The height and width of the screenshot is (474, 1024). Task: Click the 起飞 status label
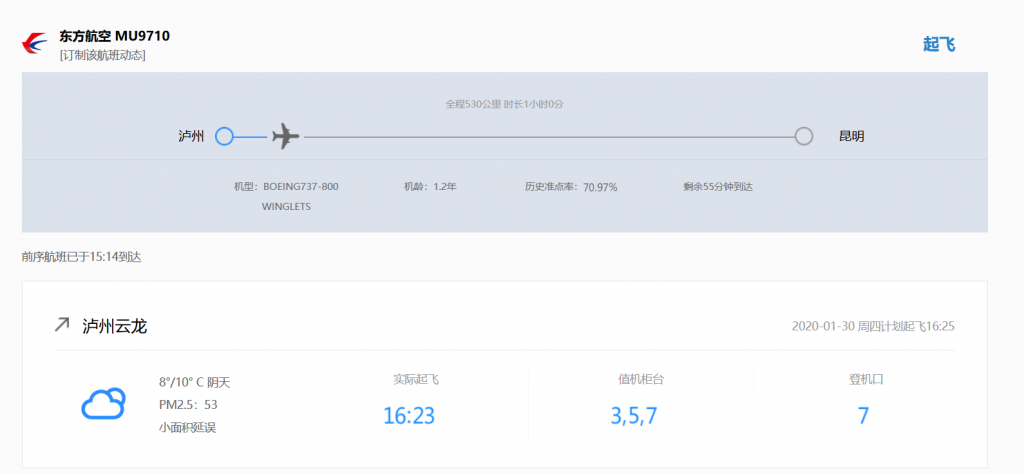coord(939,44)
